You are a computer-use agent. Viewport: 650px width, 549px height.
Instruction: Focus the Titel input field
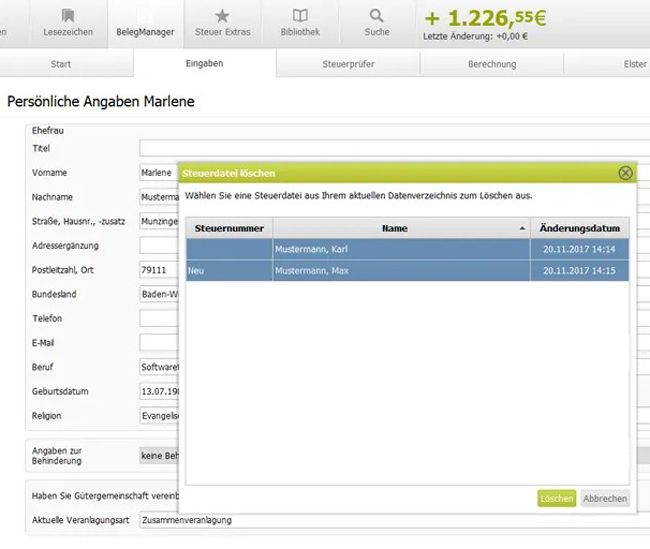(395, 148)
